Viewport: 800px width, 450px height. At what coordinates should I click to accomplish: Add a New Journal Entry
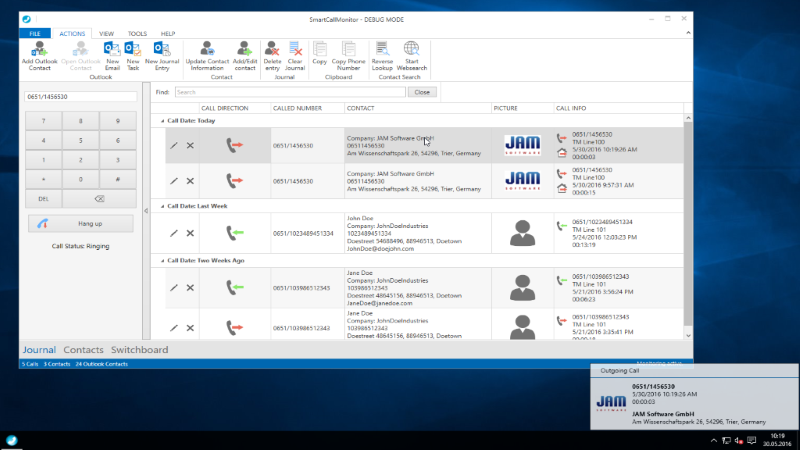[x=162, y=56]
